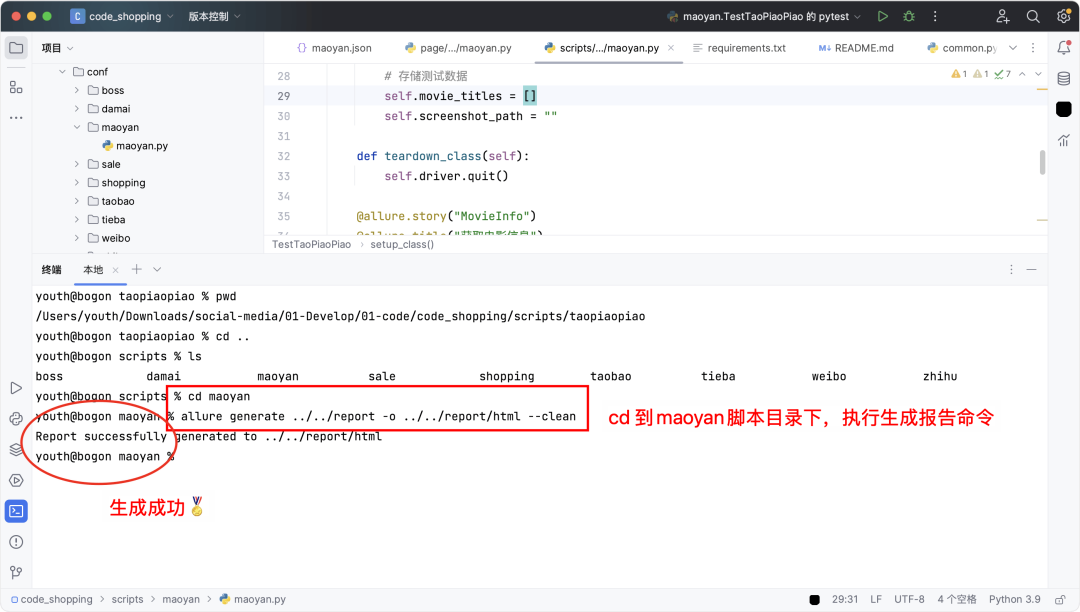Open the black AI assistant icon in right sidebar
The width and height of the screenshot is (1080, 612).
(x=1064, y=109)
